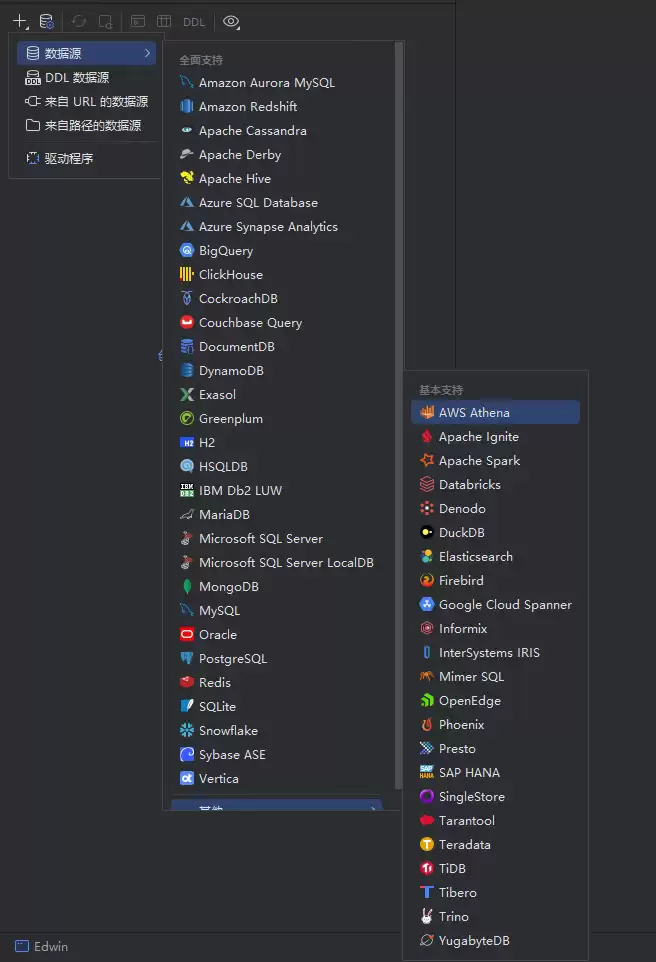The image size is (656, 962).
Task: Toggle the eye view options icon
Action: pyautogui.click(x=231, y=21)
